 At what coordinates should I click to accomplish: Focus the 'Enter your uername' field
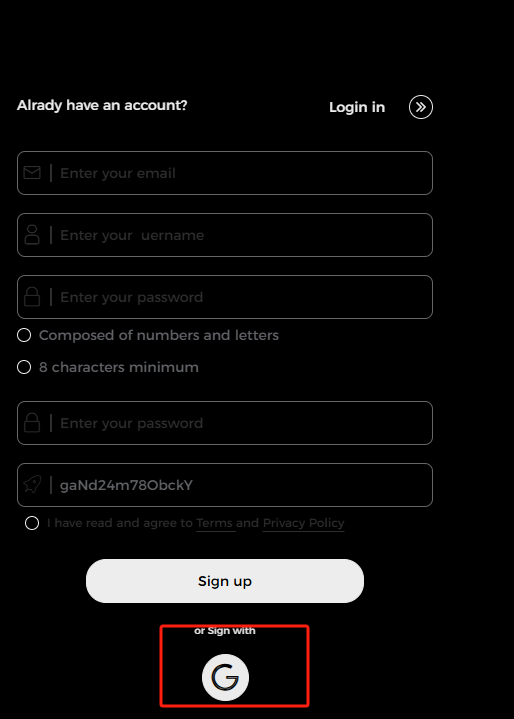click(225, 235)
